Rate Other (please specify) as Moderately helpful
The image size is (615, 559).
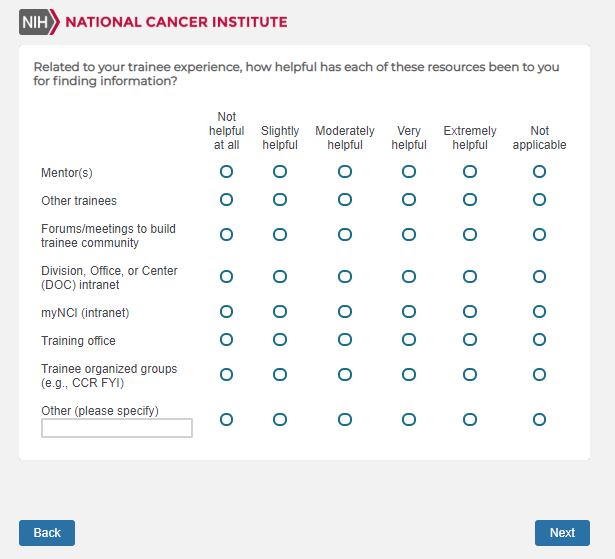tap(345, 419)
